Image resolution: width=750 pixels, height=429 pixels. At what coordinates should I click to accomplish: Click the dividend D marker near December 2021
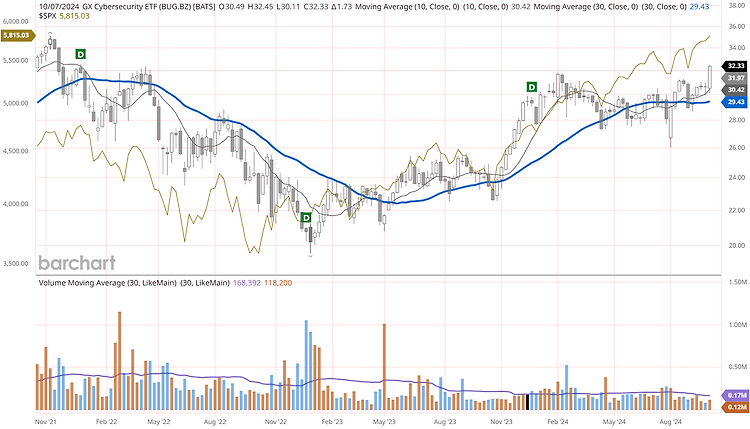coord(81,54)
